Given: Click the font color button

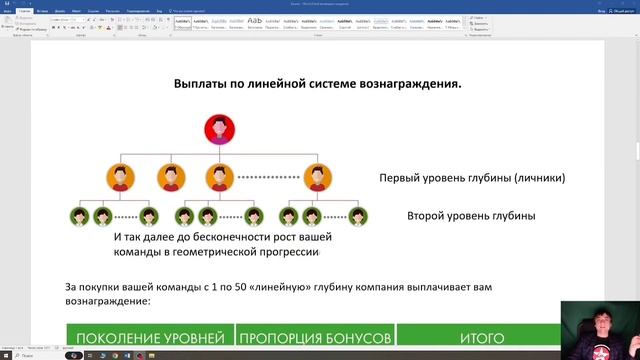Looking at the screenshot, I should [x=109, y=27].
